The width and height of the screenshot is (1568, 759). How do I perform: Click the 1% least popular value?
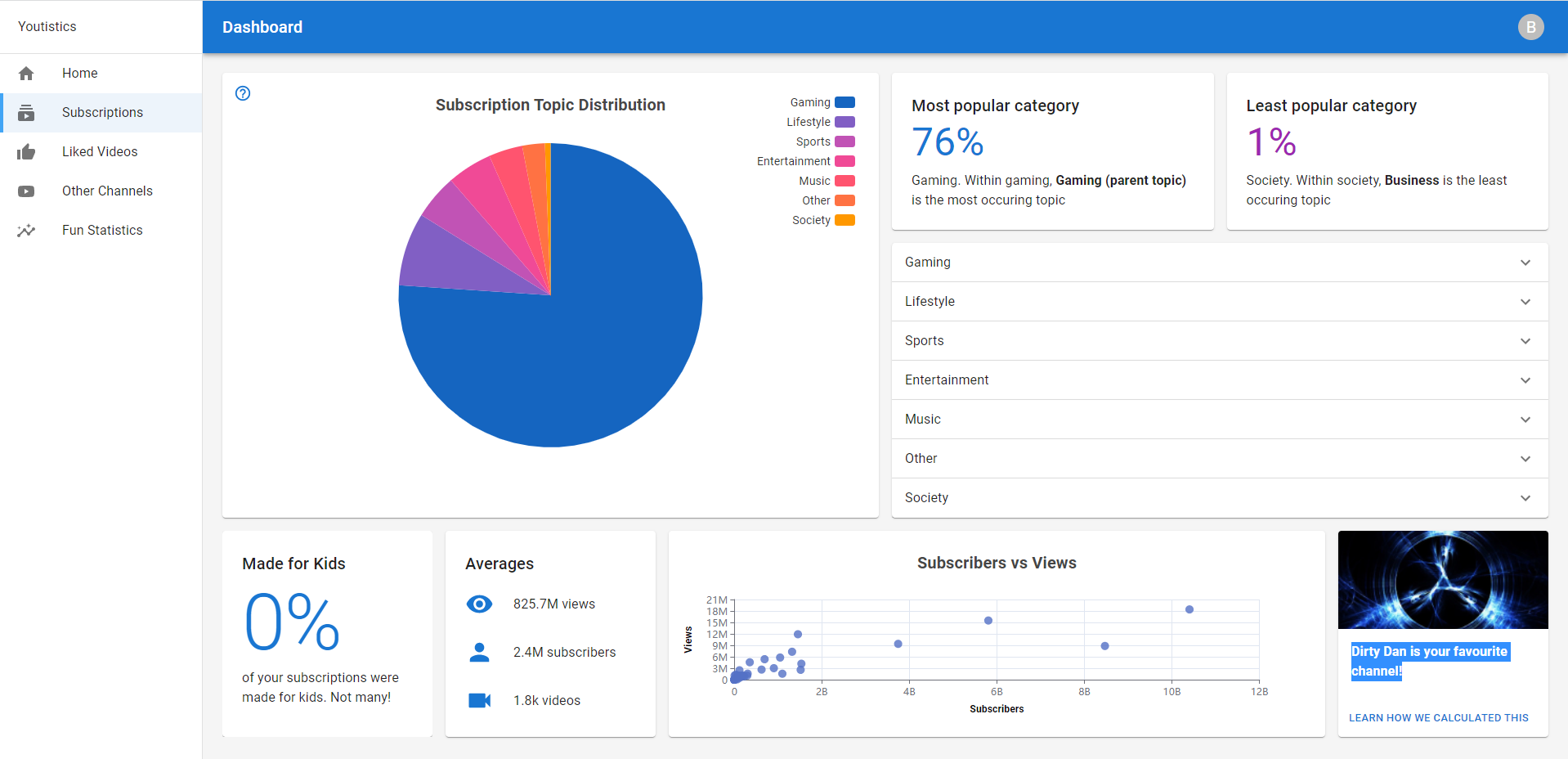pos(1271,142)
